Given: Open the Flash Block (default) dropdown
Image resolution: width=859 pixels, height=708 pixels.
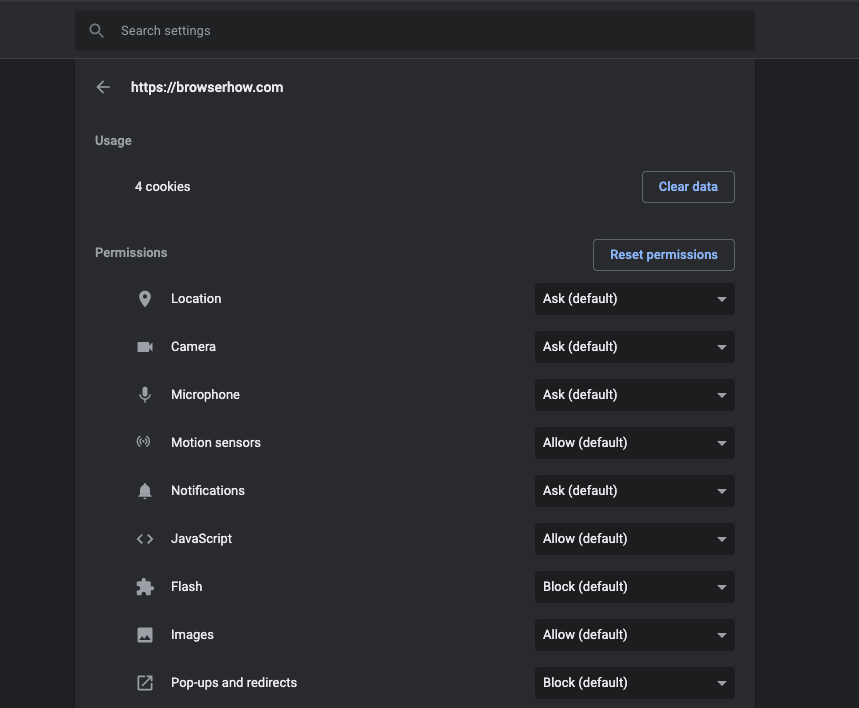Looking at the screenshot, I should click(634, 587).
